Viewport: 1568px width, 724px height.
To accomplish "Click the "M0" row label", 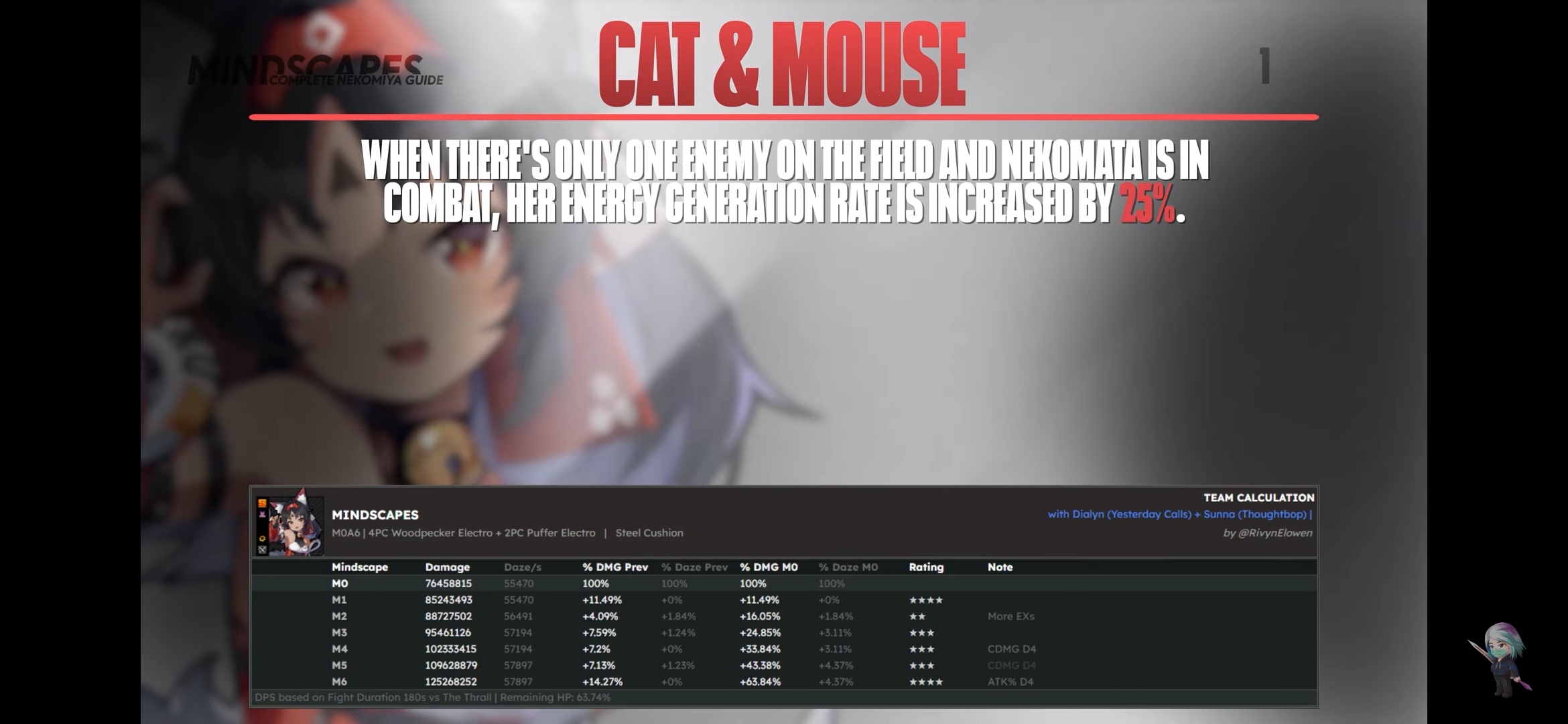I will point(340,584).
